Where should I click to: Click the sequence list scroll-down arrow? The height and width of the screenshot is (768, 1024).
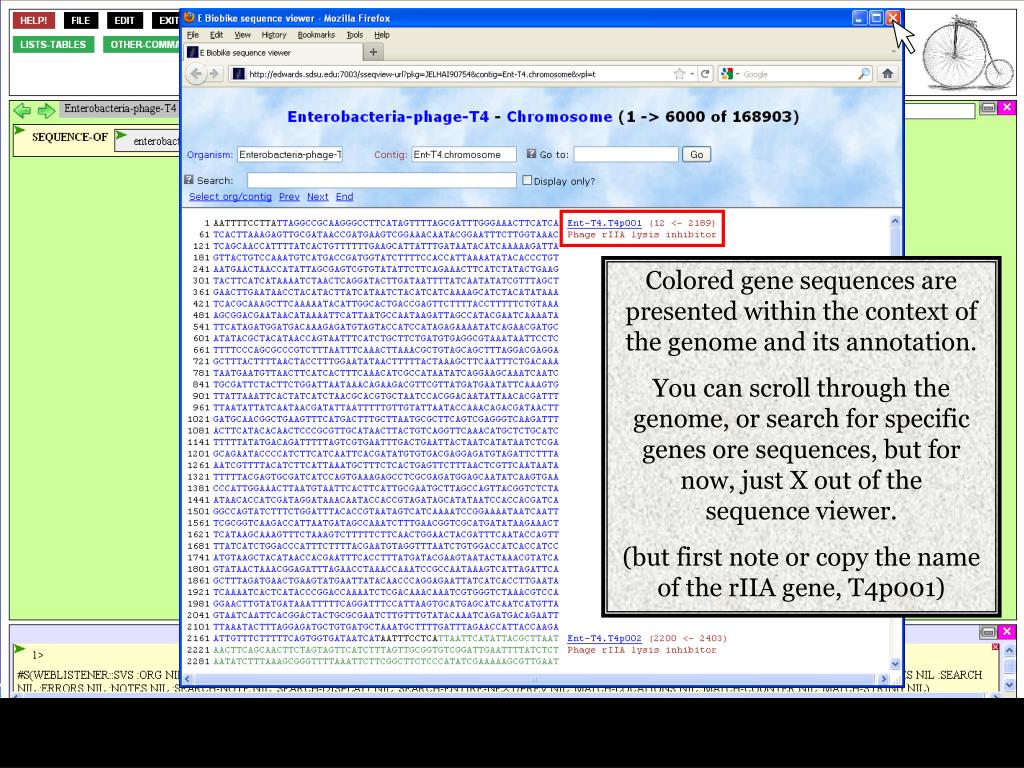coord(895,664)
